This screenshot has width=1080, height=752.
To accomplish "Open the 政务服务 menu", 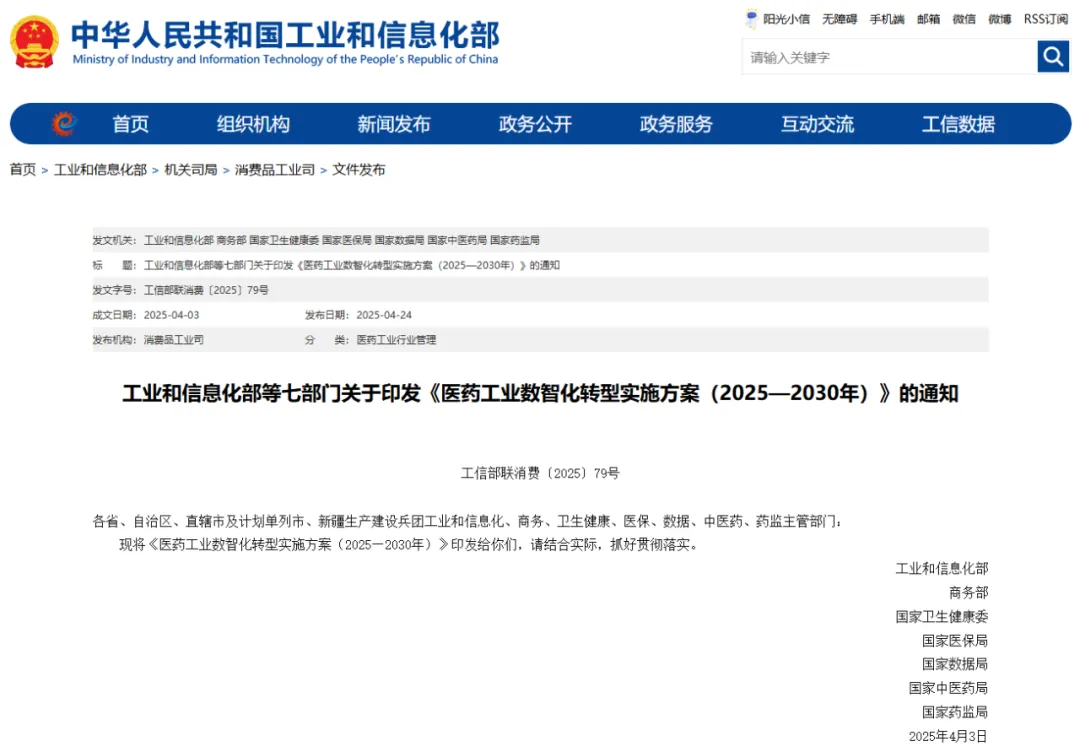I will (x=676, y=124).
